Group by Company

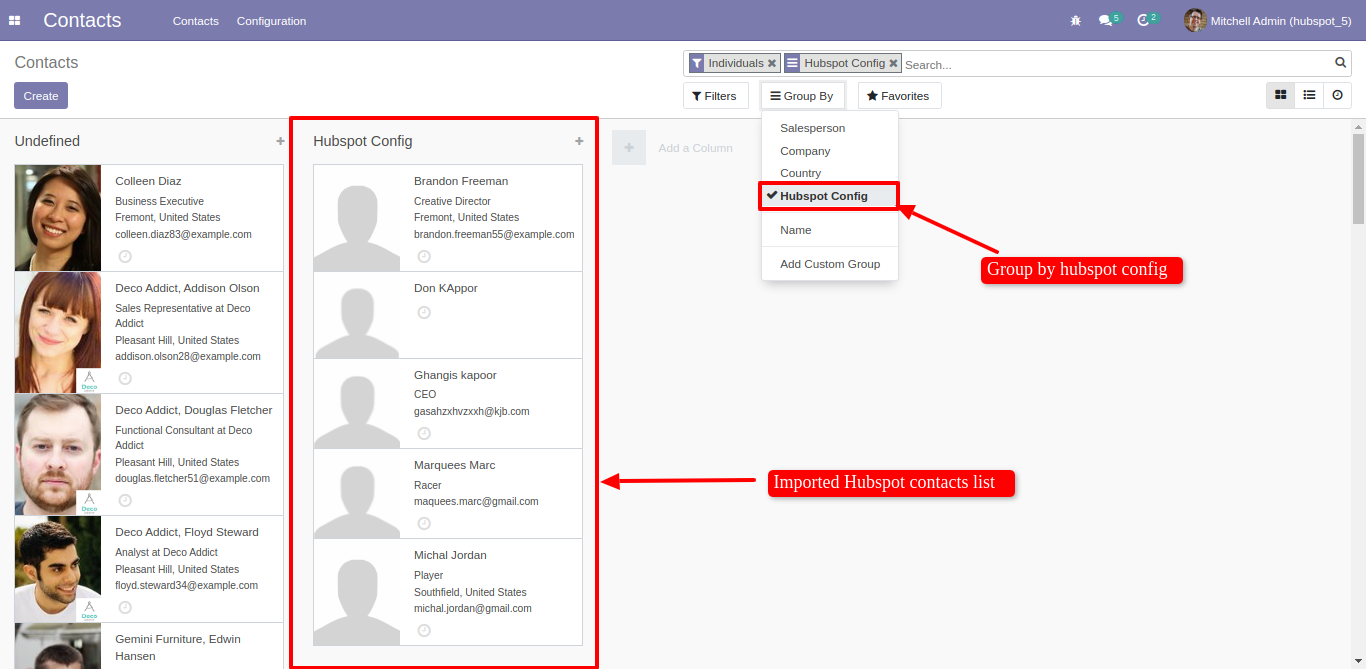point(830,151)
